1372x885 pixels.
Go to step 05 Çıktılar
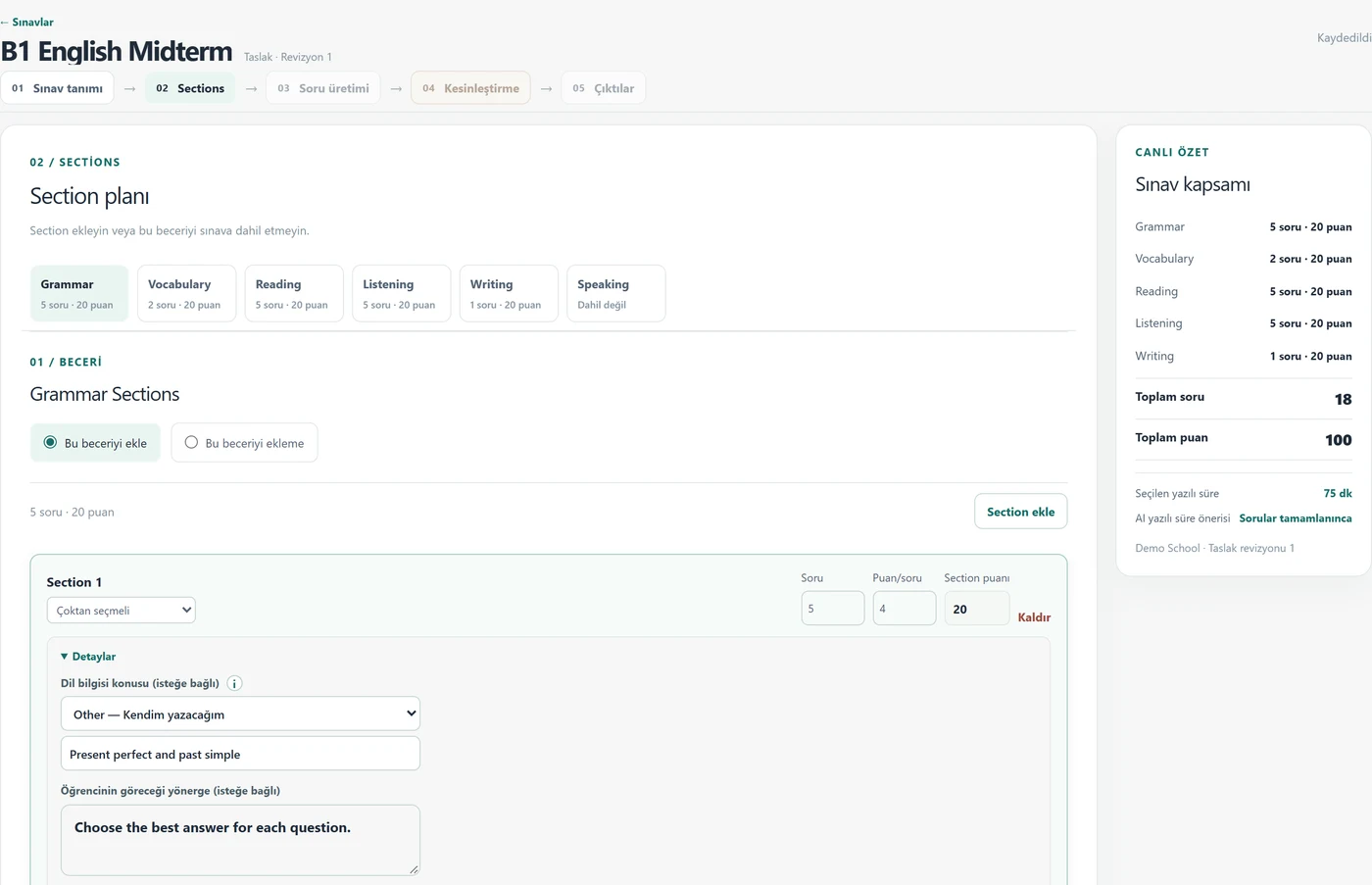point(603,88)
